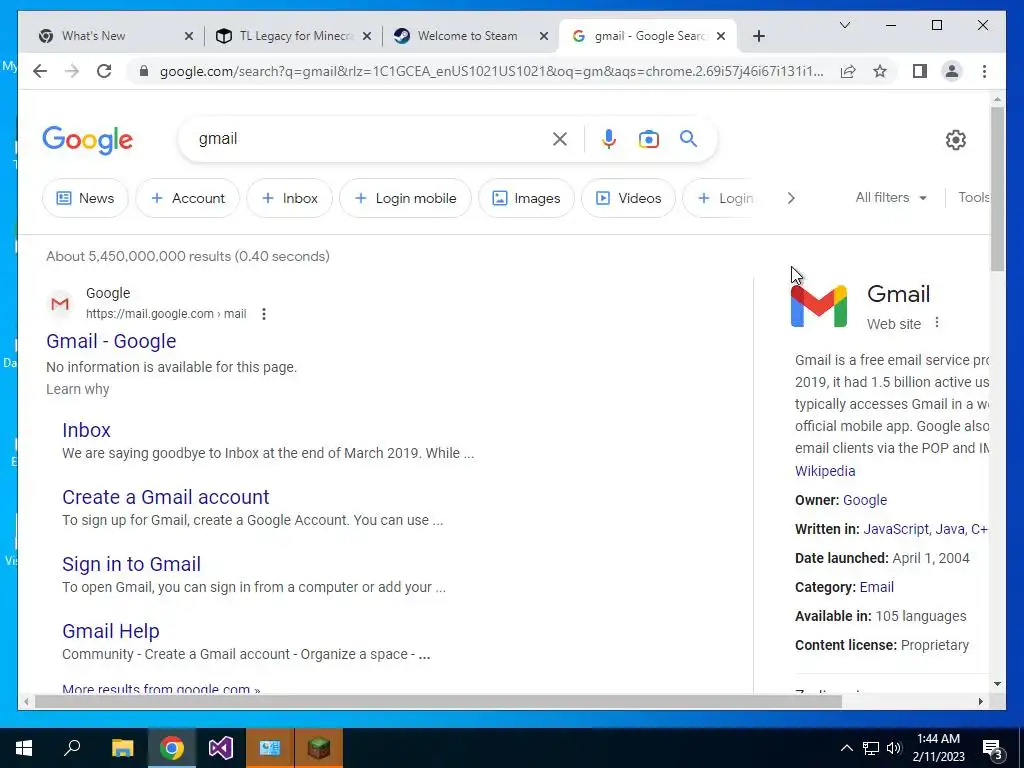Go forward with the browser forward arrow
This screenshot has width=1024, height=768.
coord(72,71)
